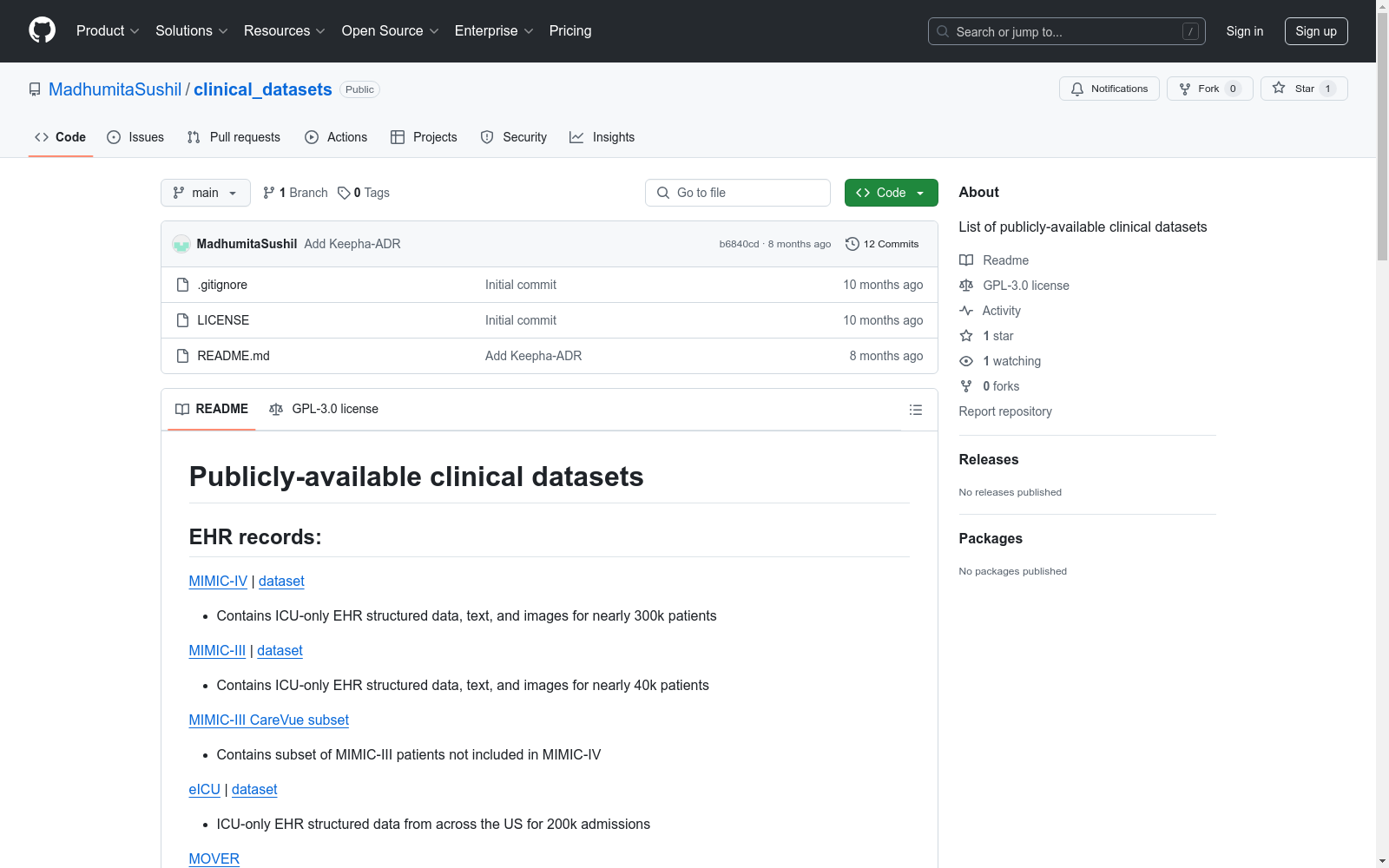Viewport: 1389px width, 868px height.
Task: Click the eye icon beside 1 watching
Action: (x=966, y=361)
